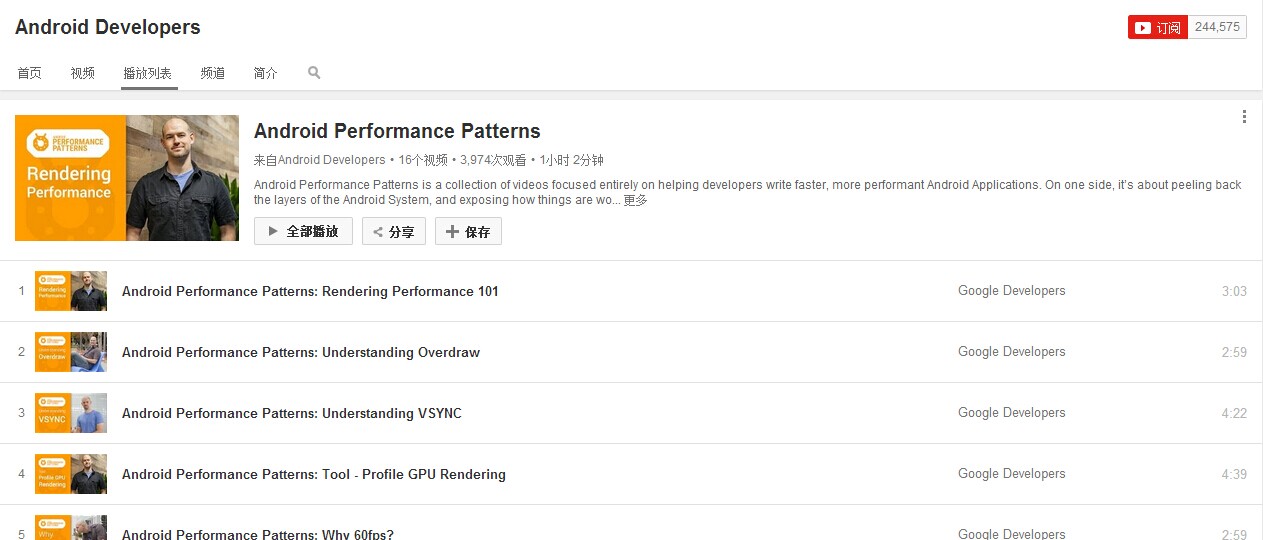Switch to the 视频 videos tab

(83, 73)
